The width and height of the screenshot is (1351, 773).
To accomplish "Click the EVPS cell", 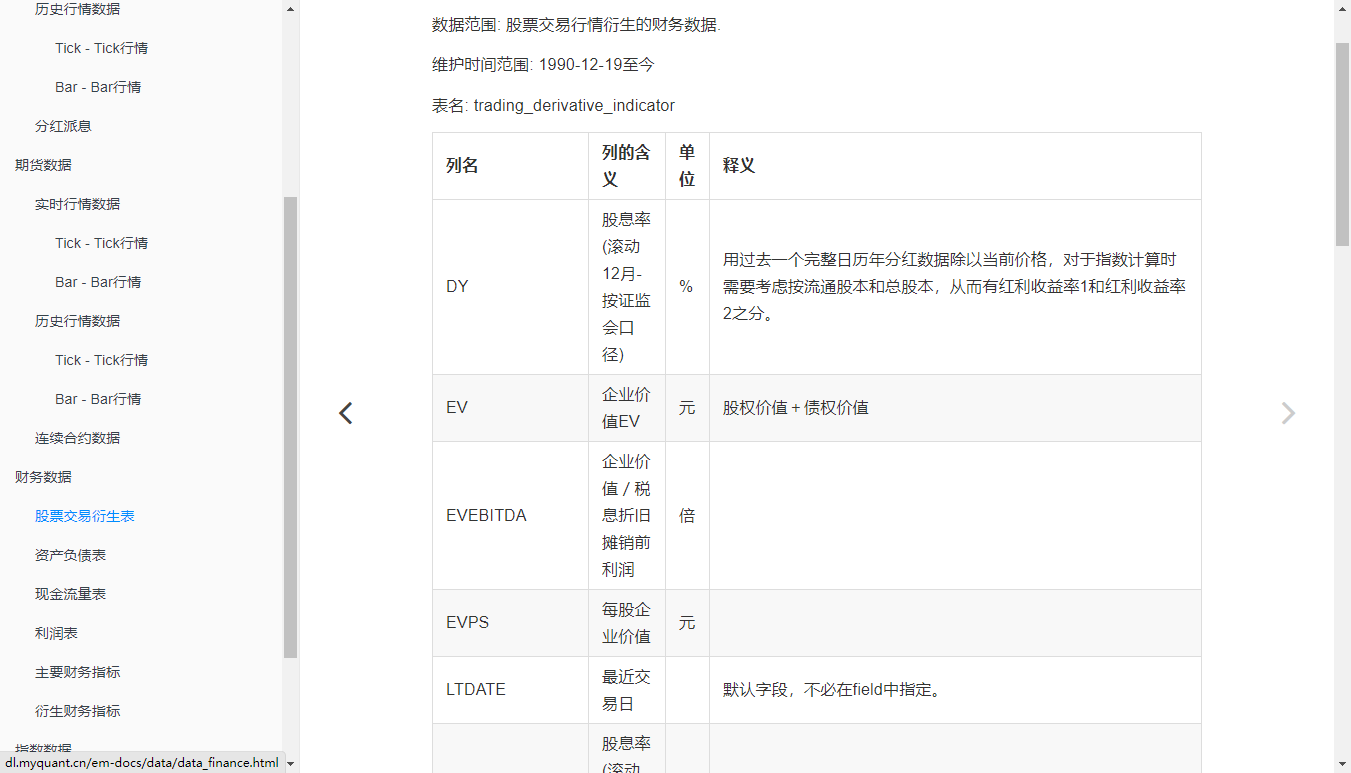I will tap(511, 622).
